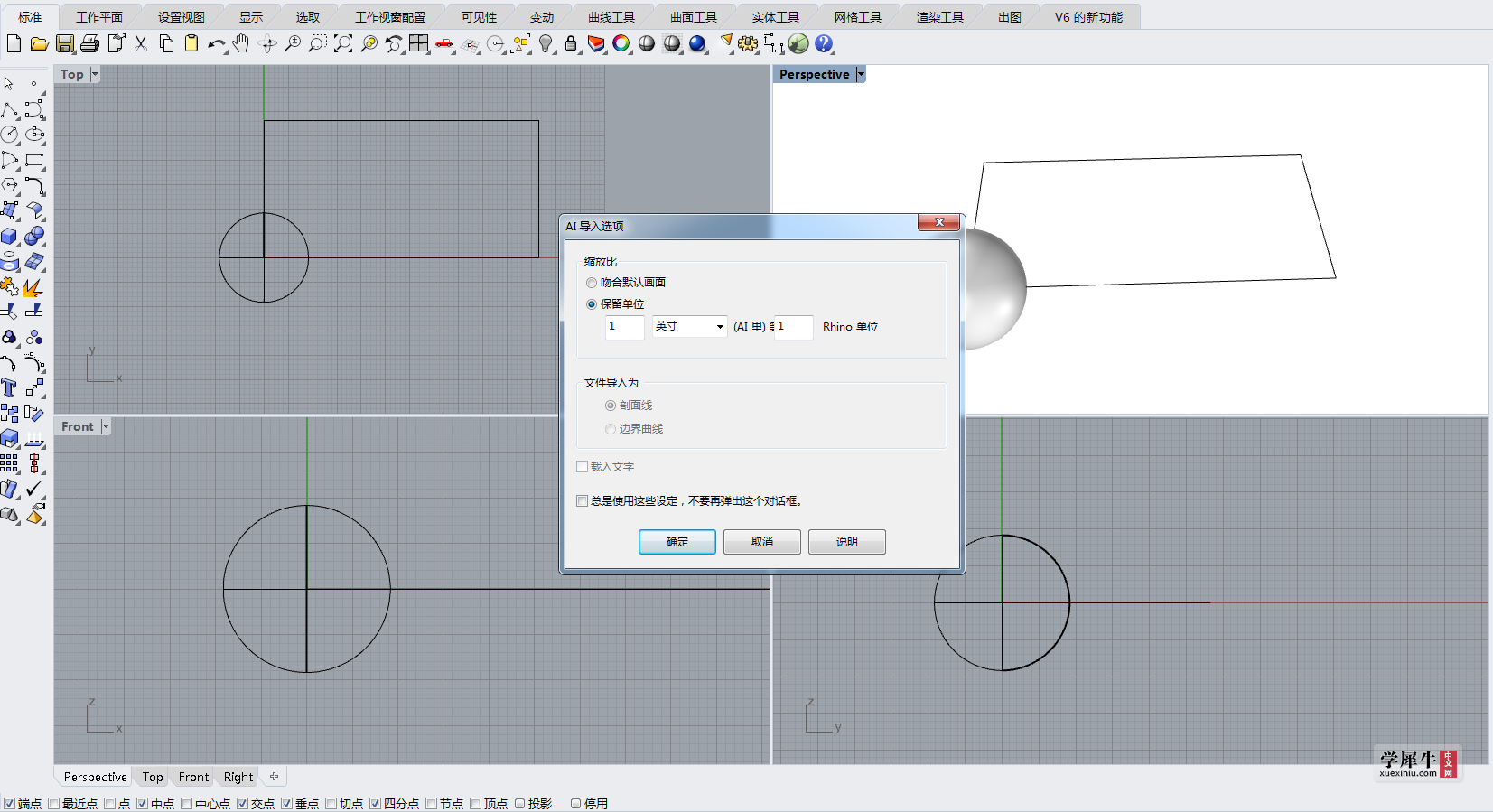Click the Open file folder icon
1493x812 pixels.
pyautogui.click(x=39, y=43)
